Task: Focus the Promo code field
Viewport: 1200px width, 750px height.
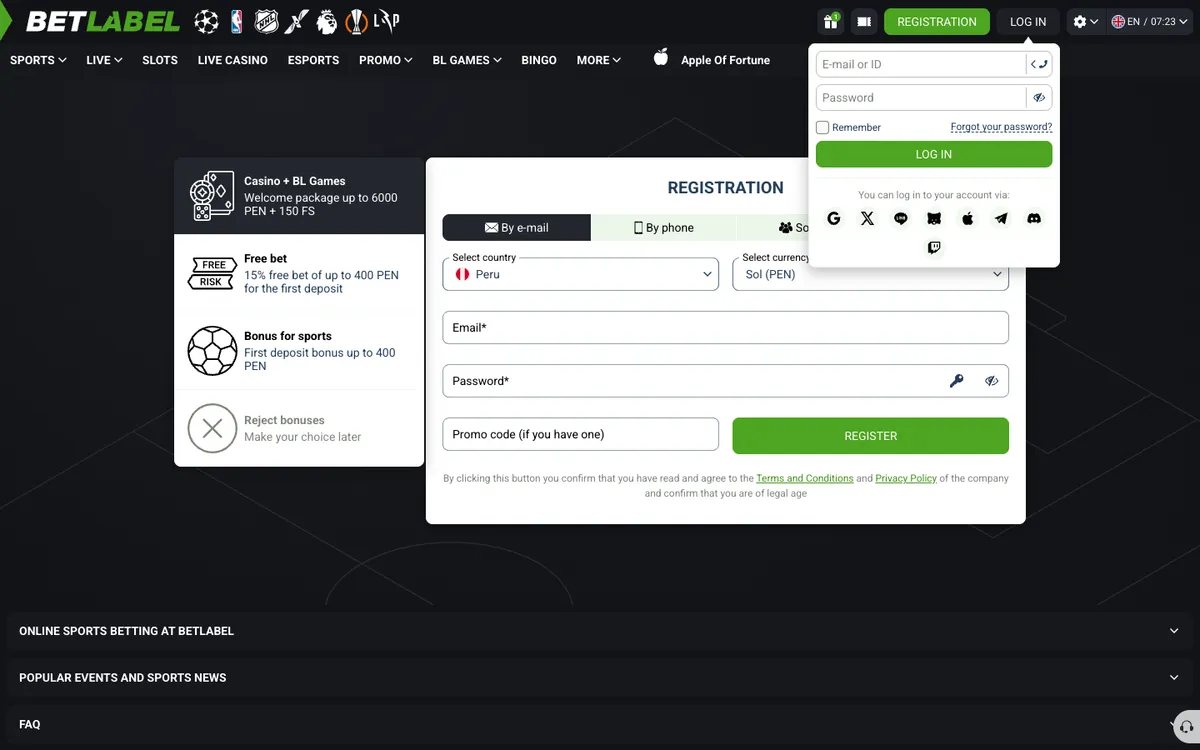Action: pos(581,434)
